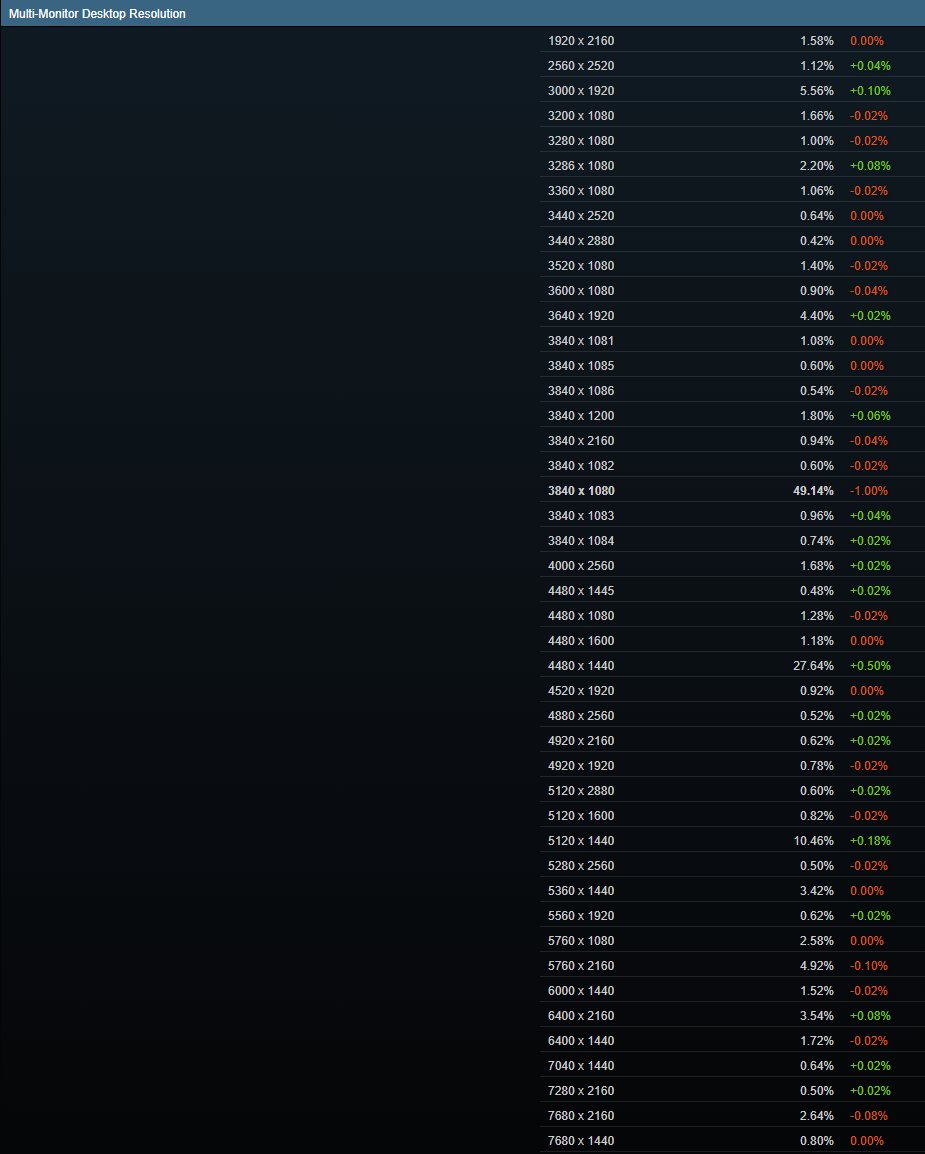
Task: Select the 2.64% share value
Action: [817, 1116]
